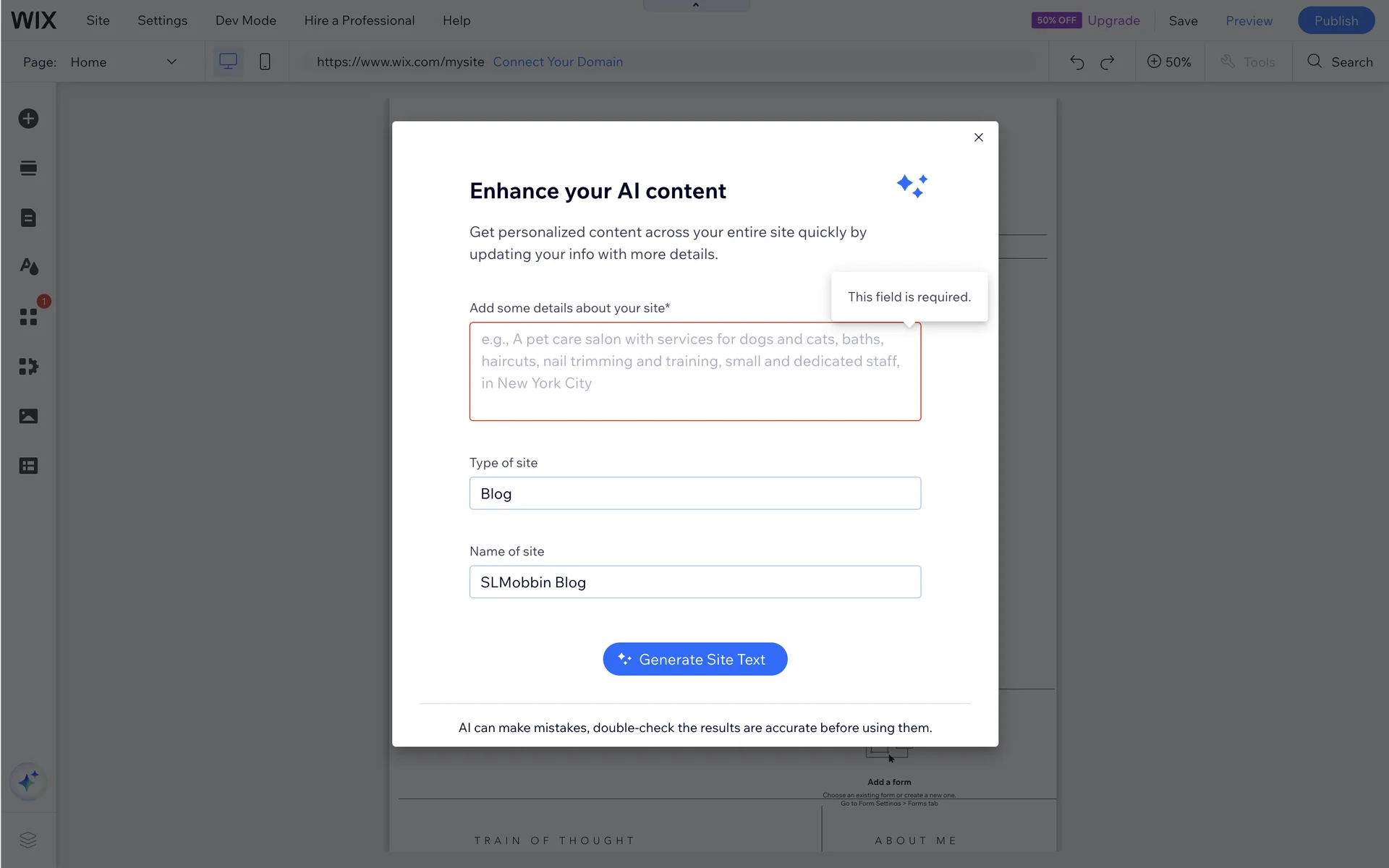The image size is (1389, 868).
Task: Open the AI assistant sparkle icon
Action: tap(28, 781)
